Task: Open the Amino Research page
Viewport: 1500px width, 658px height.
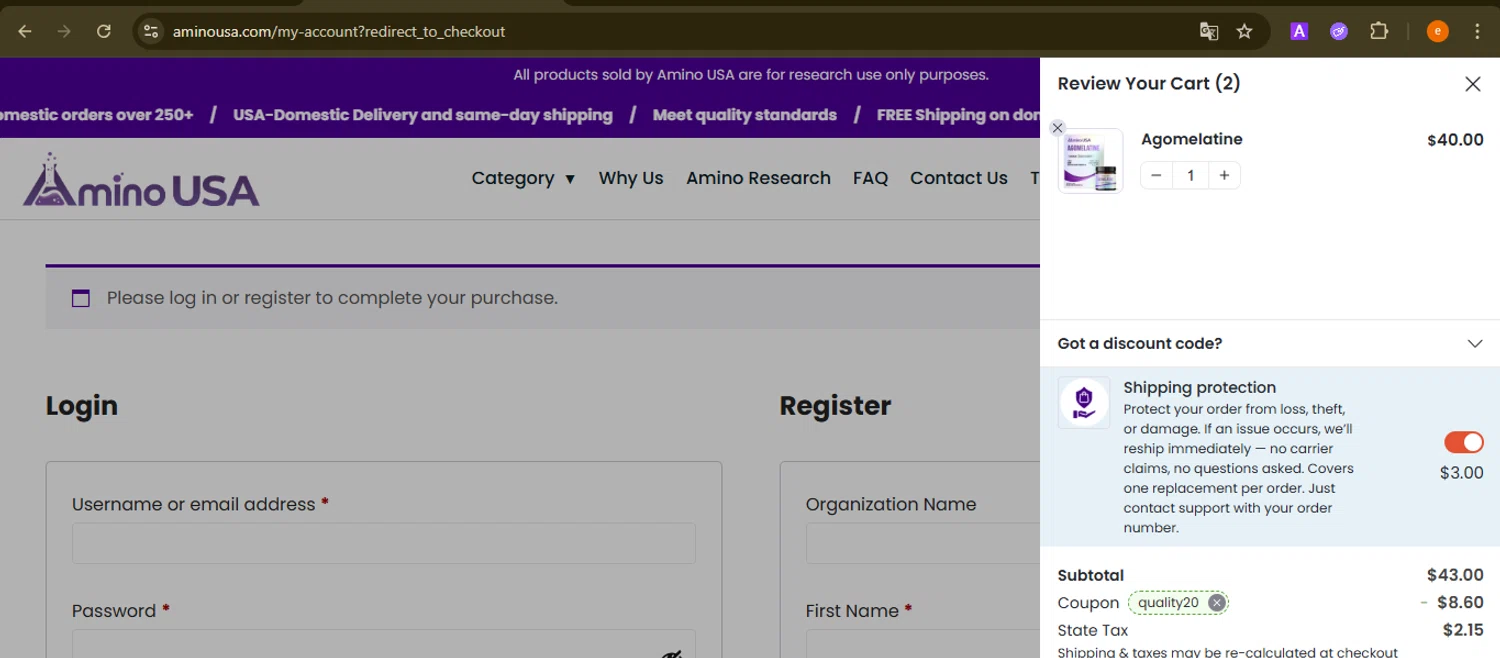Action: pos(758,178)
